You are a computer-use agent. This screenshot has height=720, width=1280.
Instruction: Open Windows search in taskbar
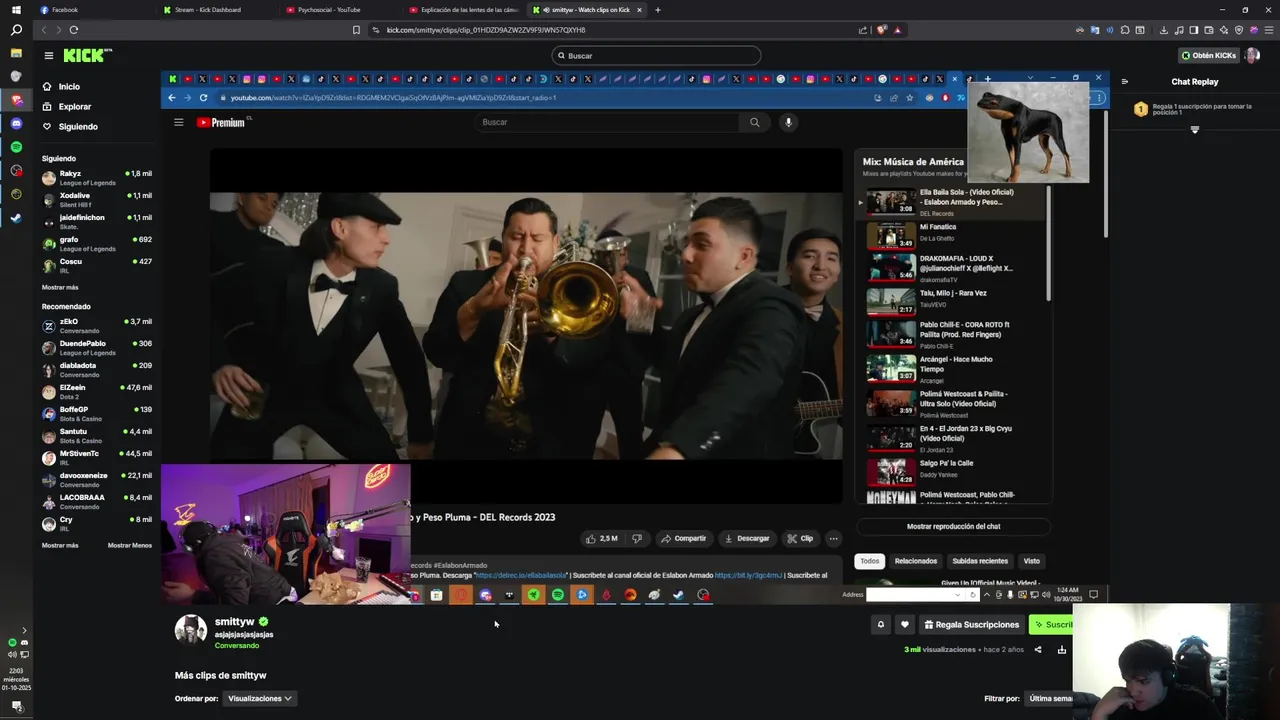pyautogui.click(x=16, y=31)
